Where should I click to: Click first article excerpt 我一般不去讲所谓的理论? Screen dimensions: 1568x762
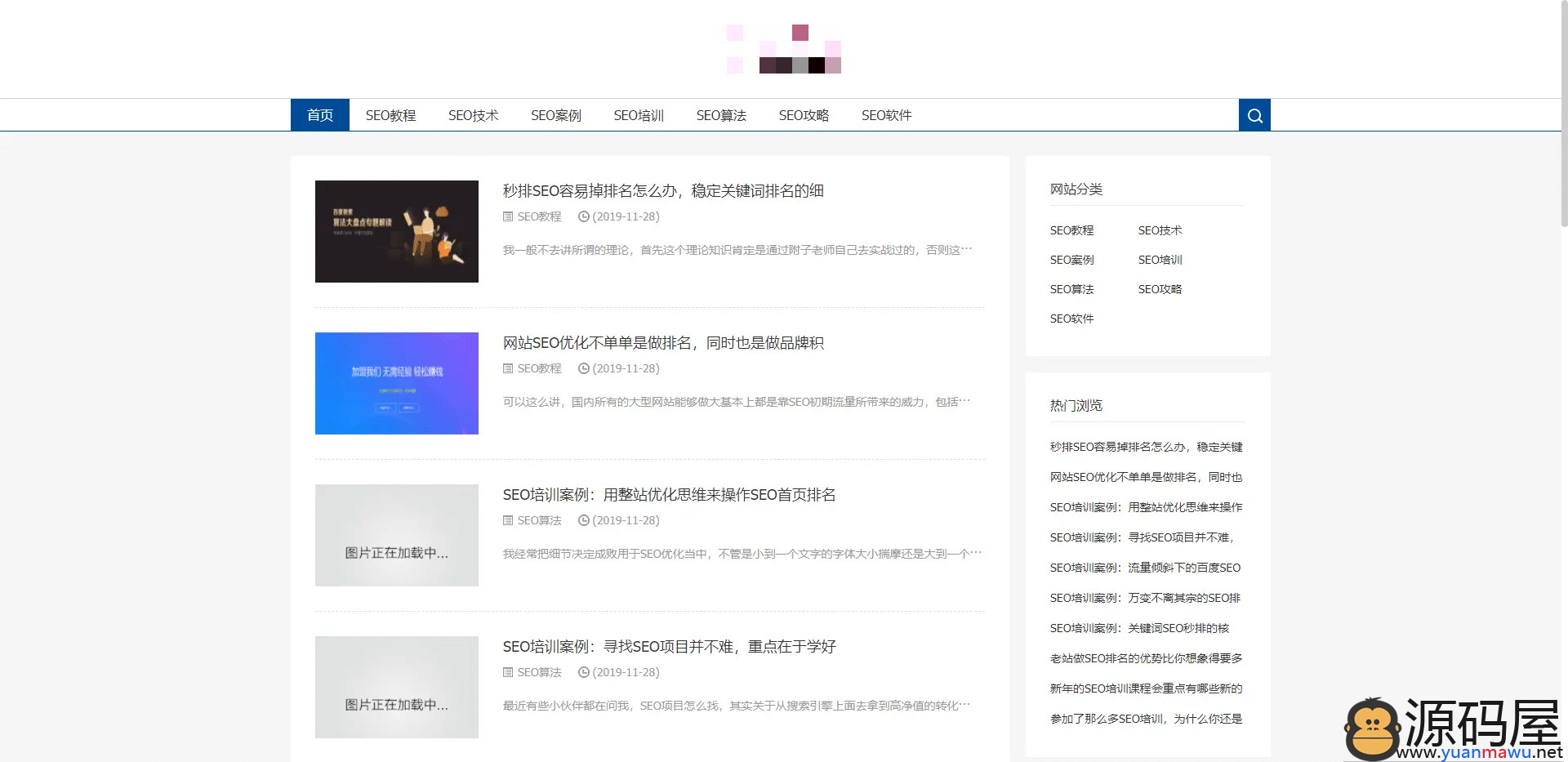[737, 250]
